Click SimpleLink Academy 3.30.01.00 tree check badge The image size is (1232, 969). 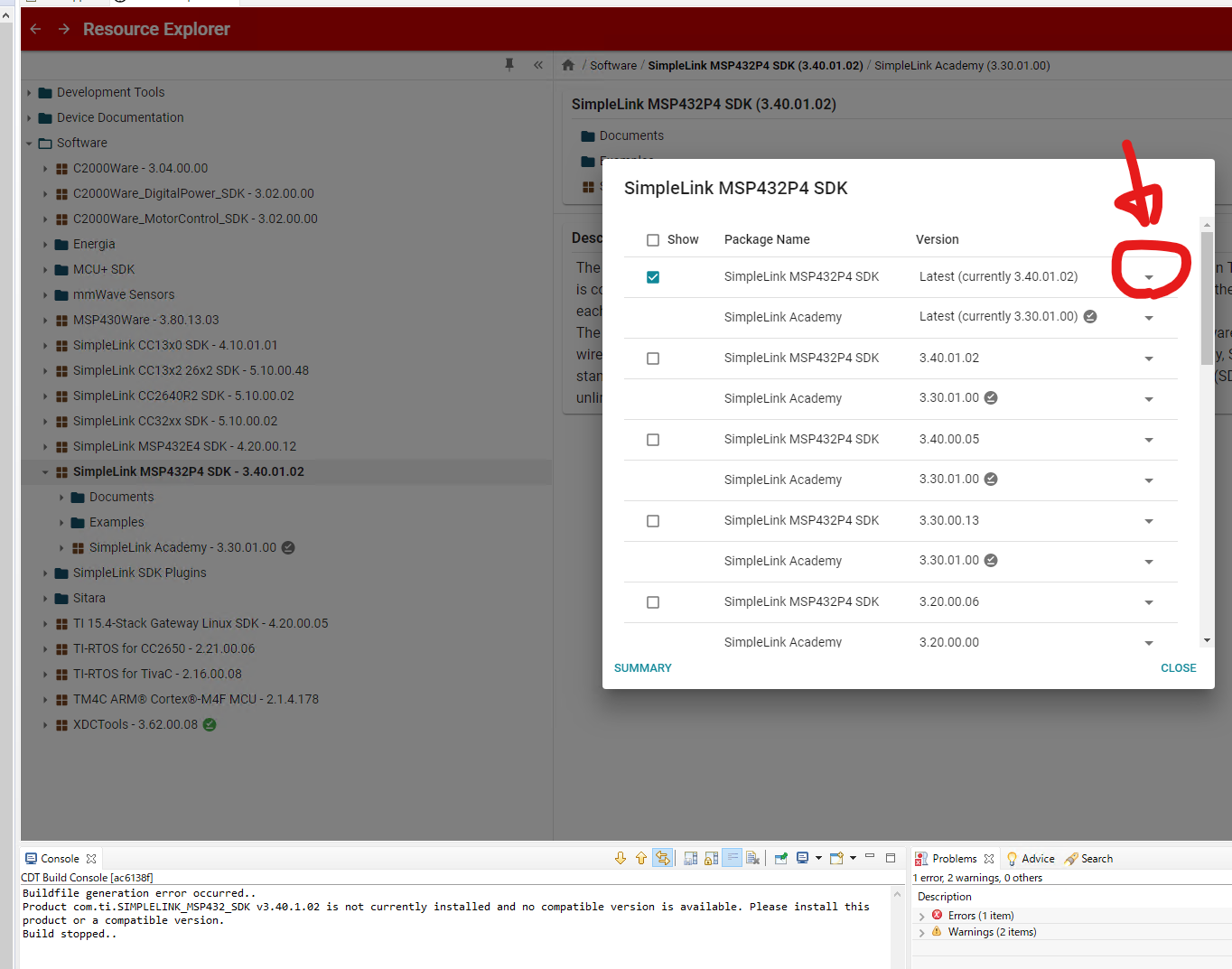pyautogui.click(x=288, y=547)
